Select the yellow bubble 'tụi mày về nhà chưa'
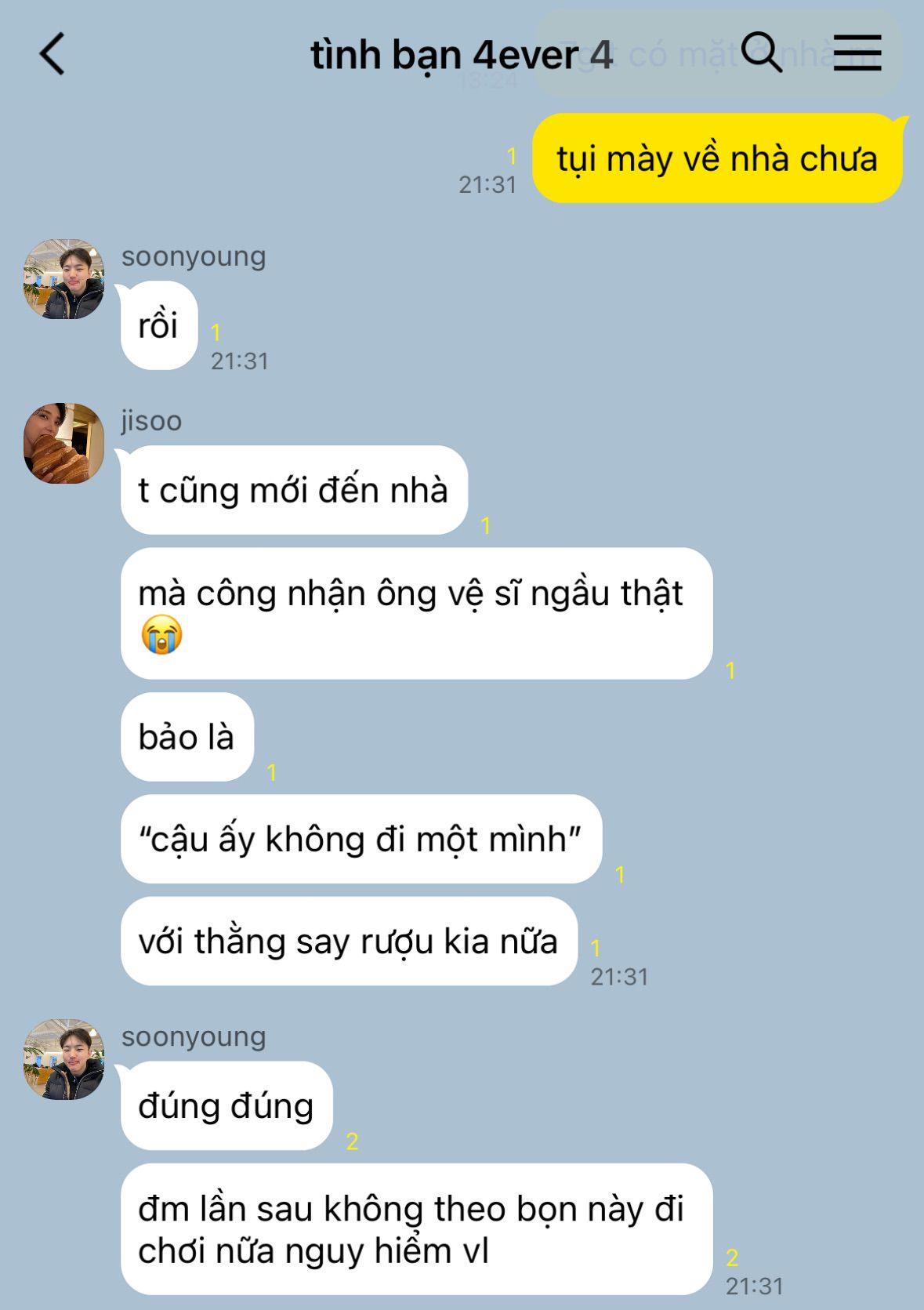 (x=717, y=158)
